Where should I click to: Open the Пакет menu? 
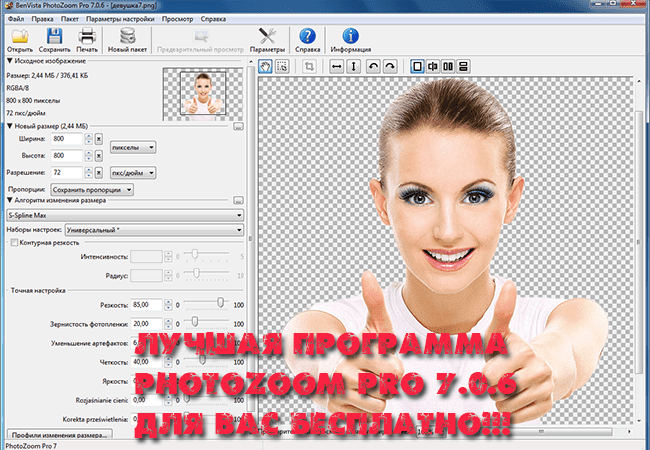click(x=70, y=19)
